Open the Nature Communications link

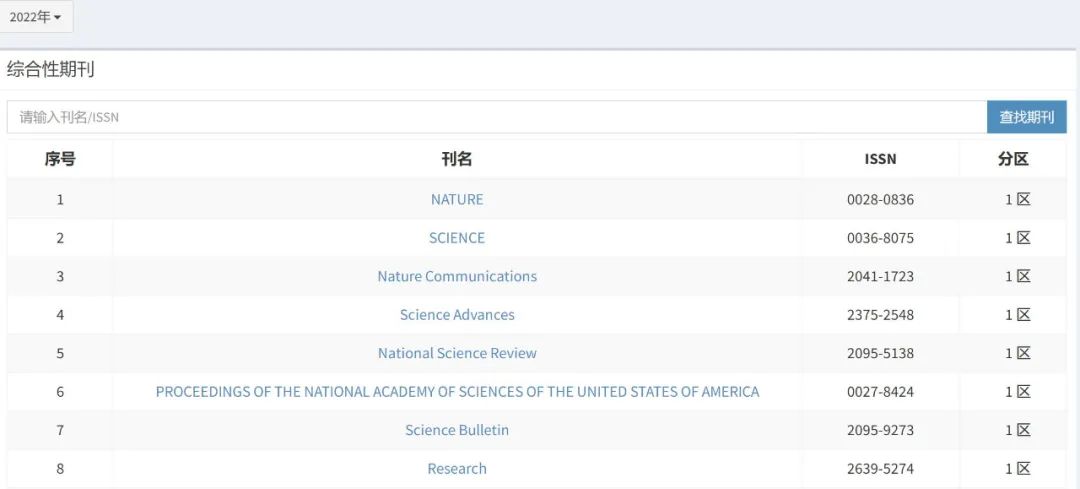click(457, 276)
